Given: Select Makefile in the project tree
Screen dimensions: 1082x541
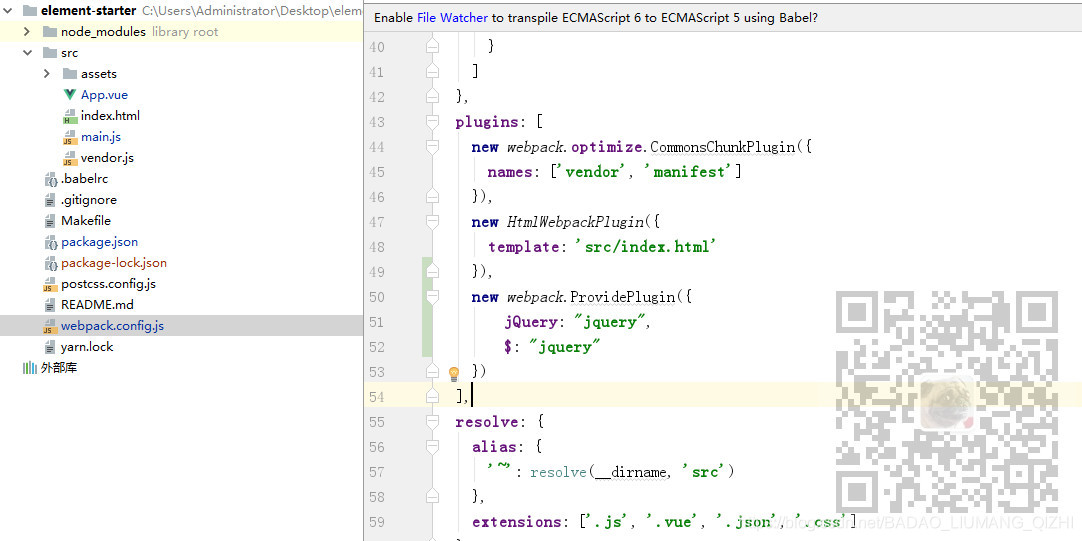Looking at the screenshot, I should (x=86, y=221).
